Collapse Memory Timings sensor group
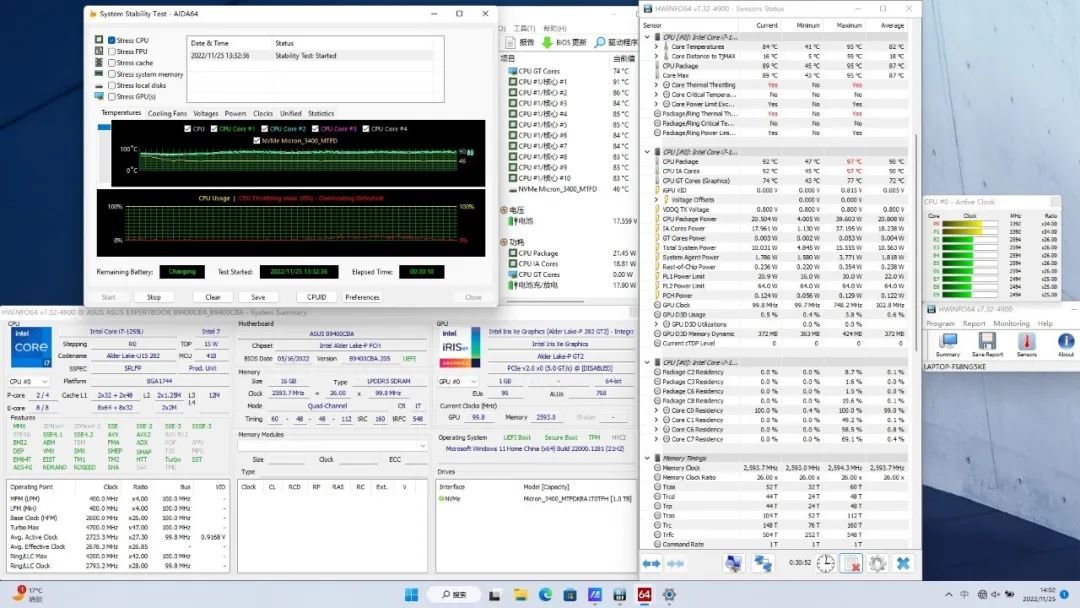The height and width of the screenshot is (608, 1080). tap(647, 458)
